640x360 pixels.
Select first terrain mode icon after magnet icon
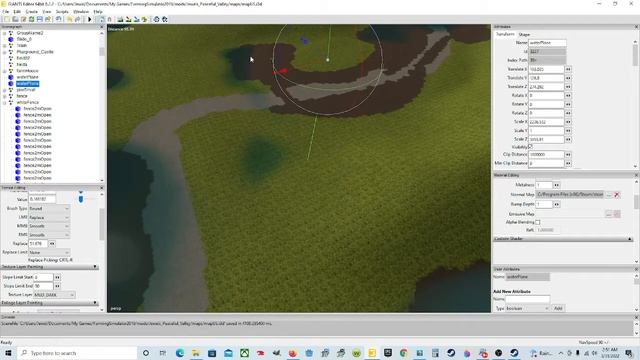click(120, 19)
